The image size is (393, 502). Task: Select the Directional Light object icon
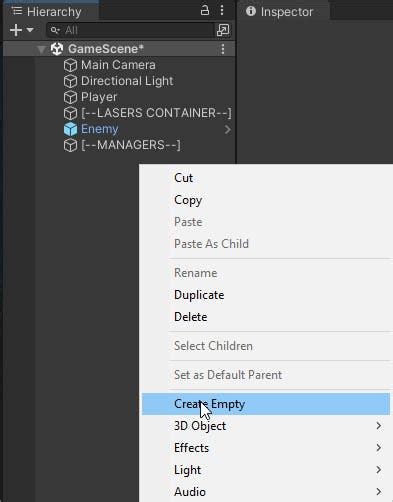coord(70,81)
